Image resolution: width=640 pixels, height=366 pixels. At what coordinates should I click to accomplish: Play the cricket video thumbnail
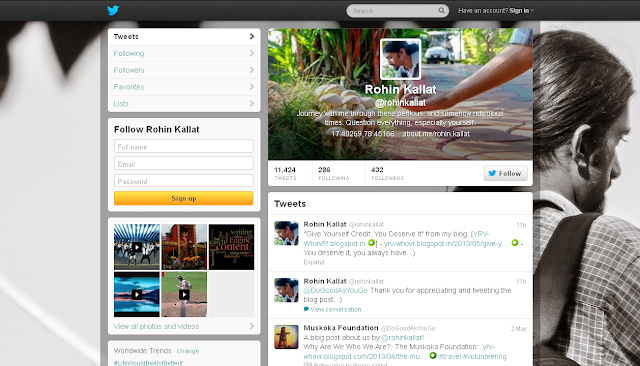[184, 294]
